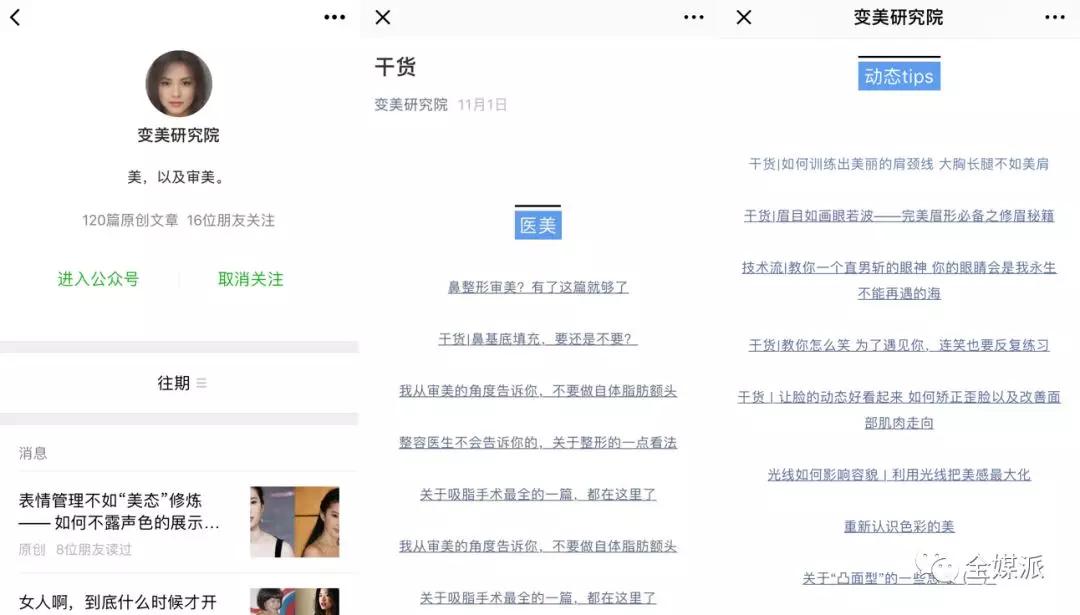Tap the 变美研究院 author name under 干货

tap(411, 105)
